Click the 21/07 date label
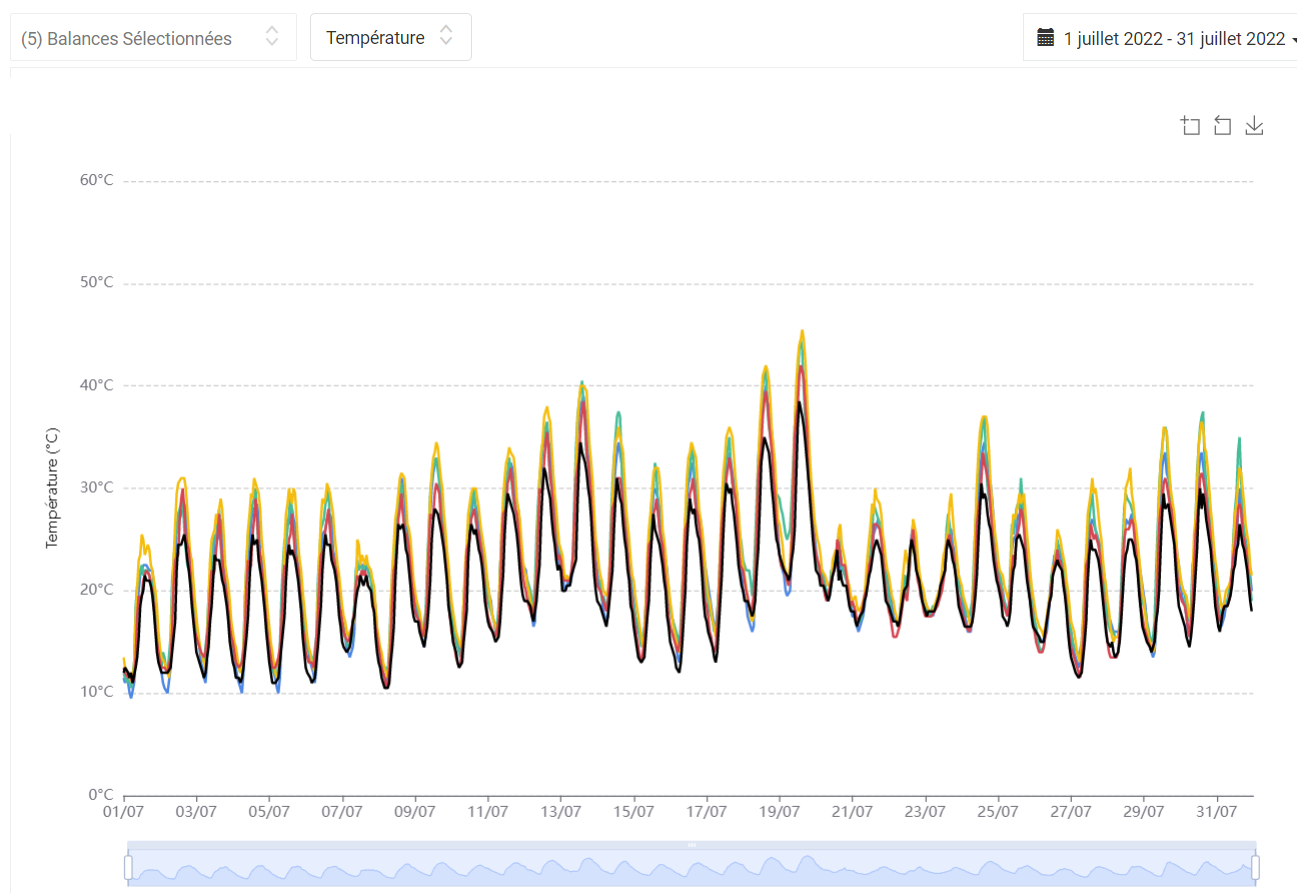The height and width of the screenshot is (893, 1297). click(852, 812)
